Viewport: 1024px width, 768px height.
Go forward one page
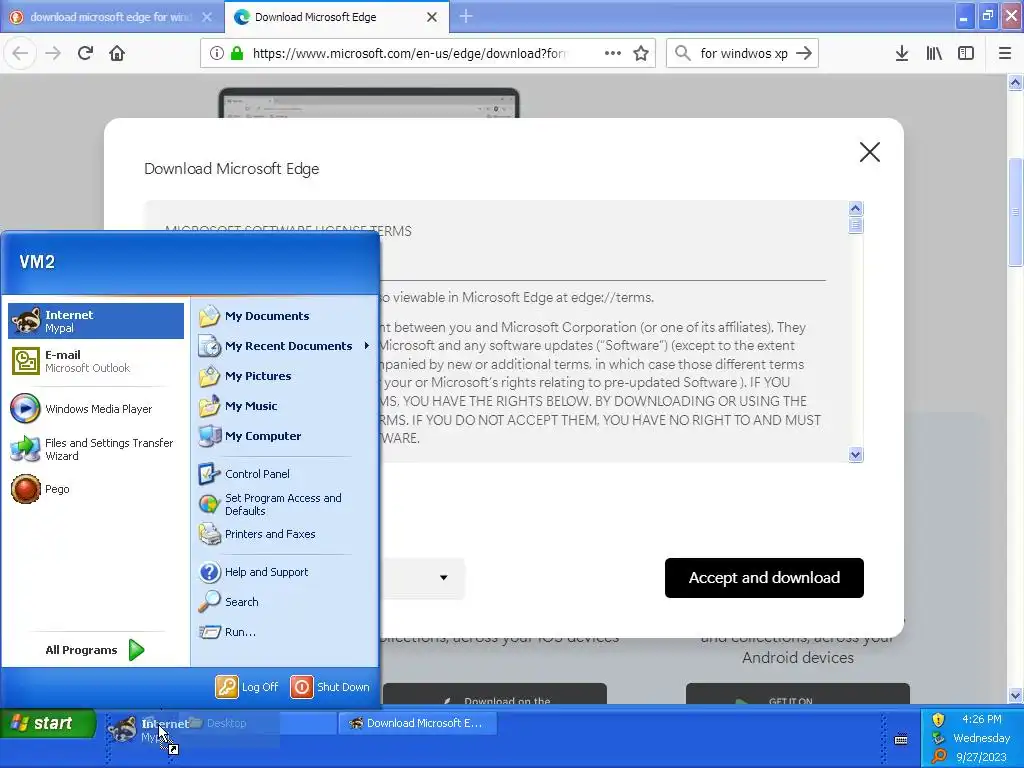[54, 54]
